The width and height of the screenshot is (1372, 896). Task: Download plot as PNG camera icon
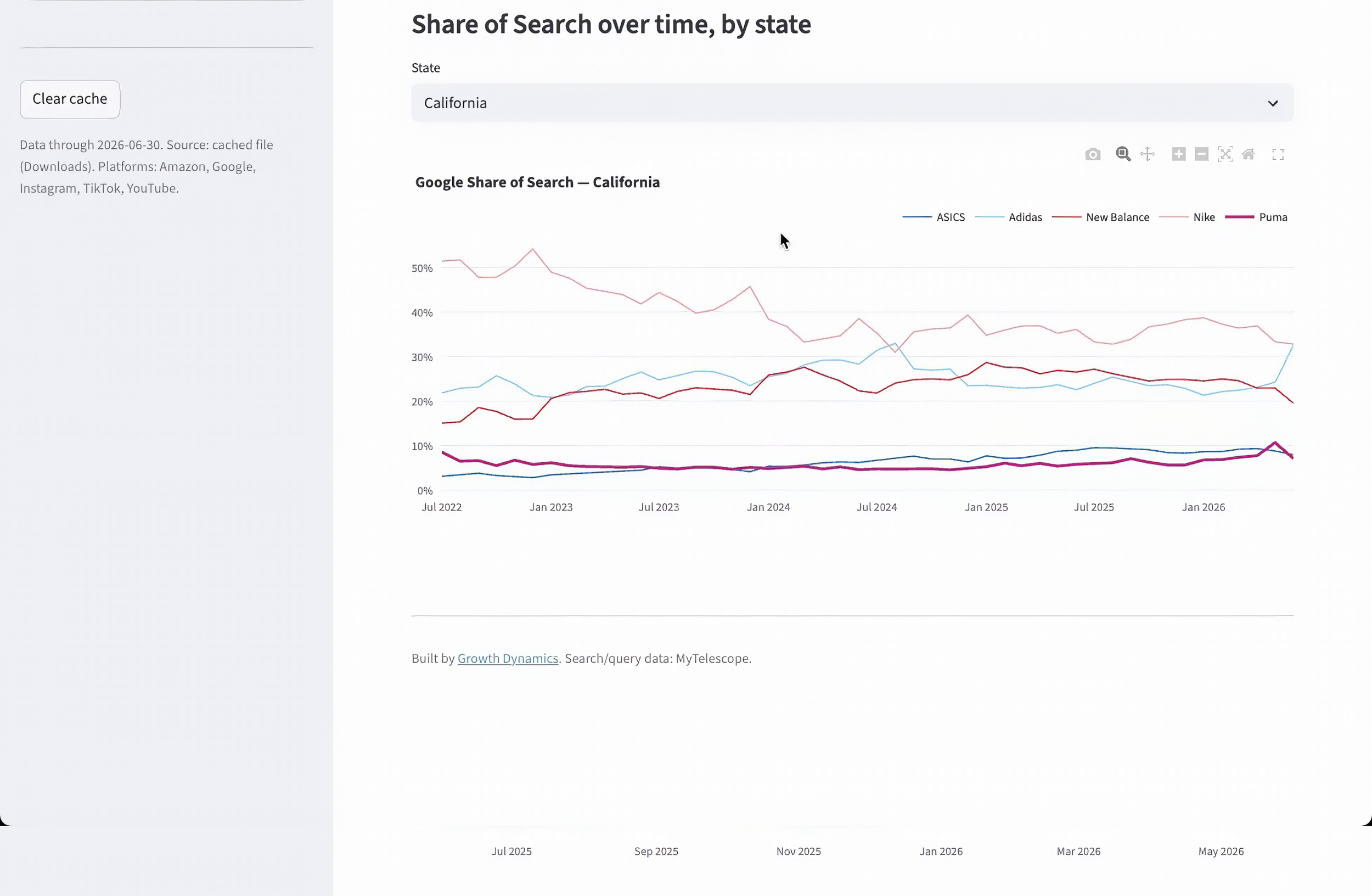click(1093, 154)
